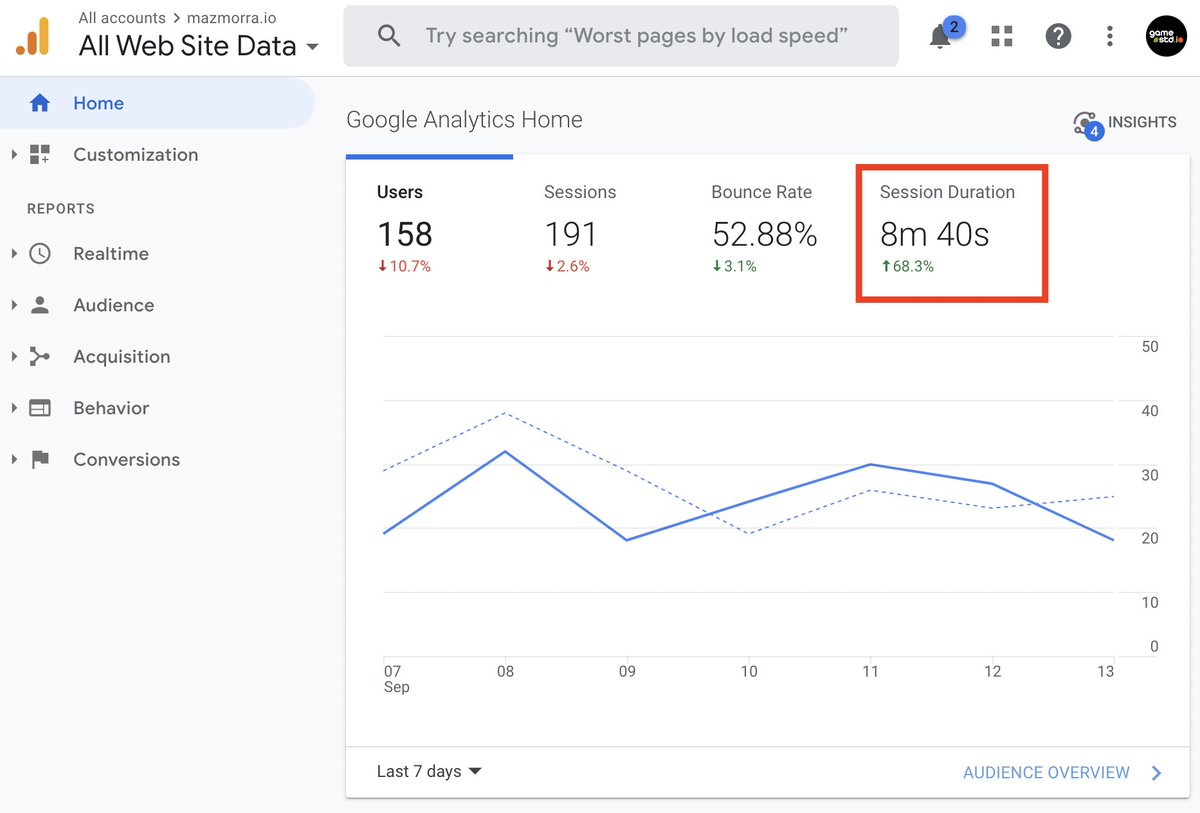Image resolution: width=1200 pixels, height=813 pixels.
Task: Click the 158 users value
Action: (405, 234)
